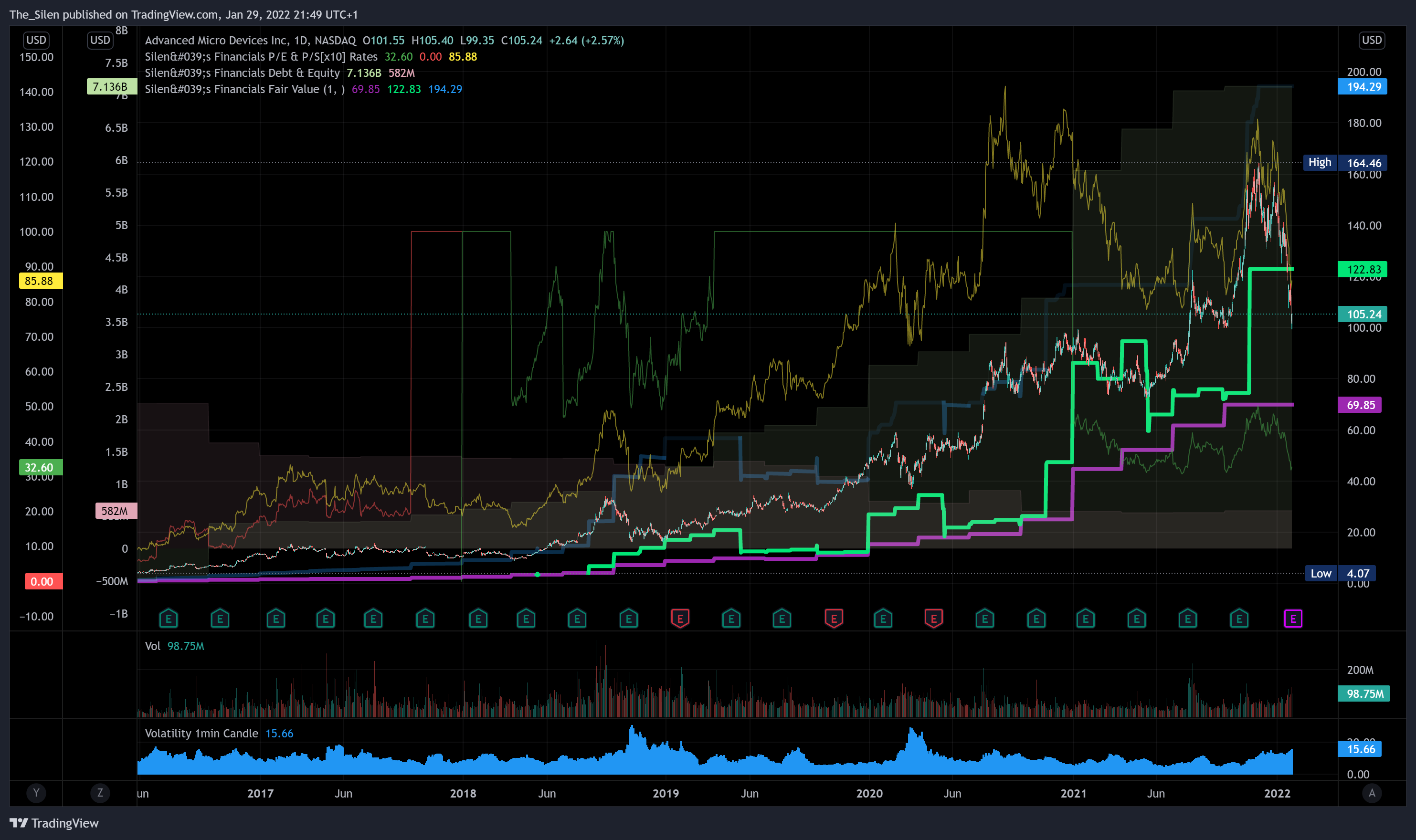The width and height of the screenshot is (1416, 840).
Task: Click the 7.136B debt scale label
Action: coord(112,86)
